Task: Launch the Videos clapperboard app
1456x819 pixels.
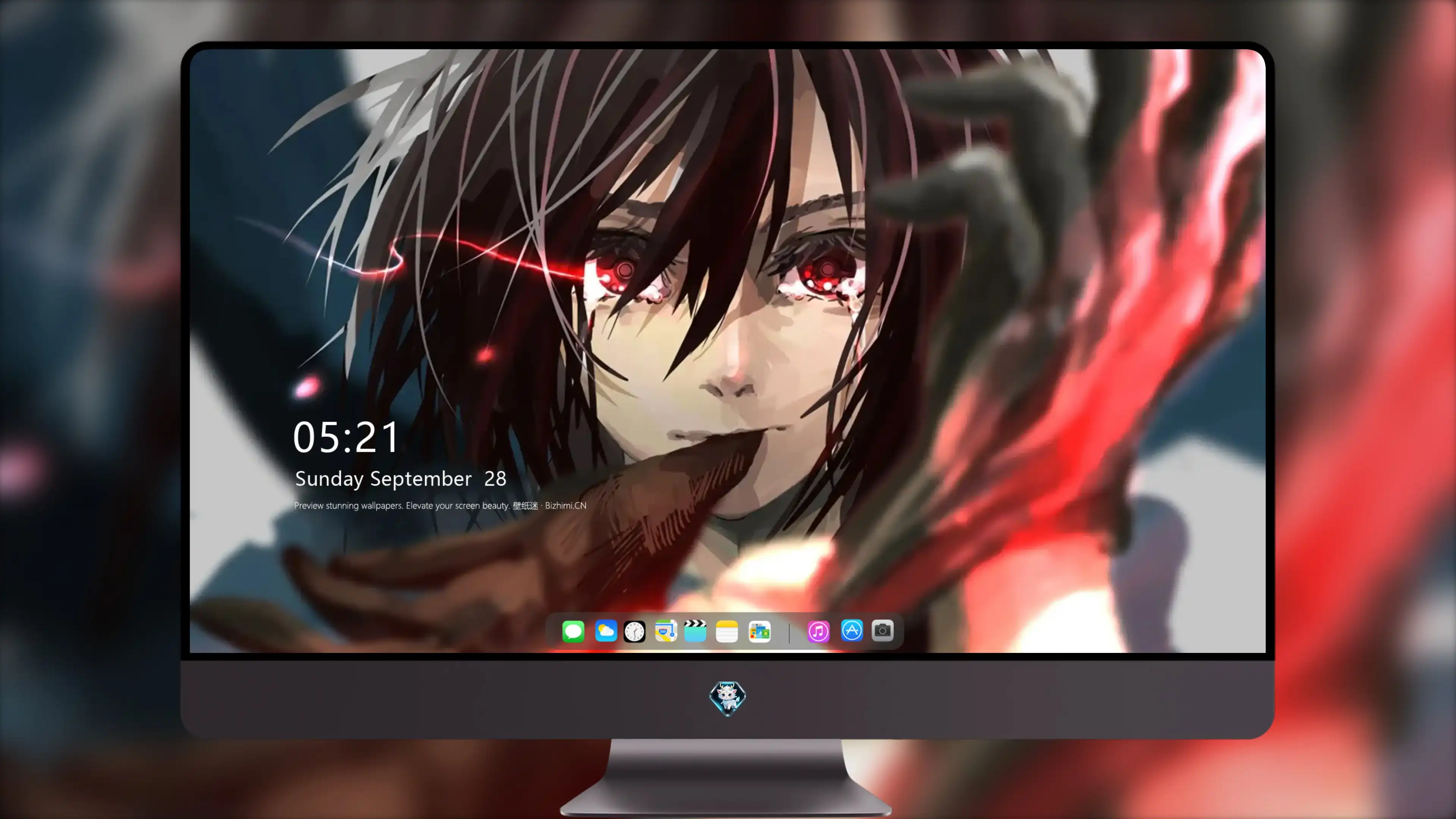Action: point(695,631)
